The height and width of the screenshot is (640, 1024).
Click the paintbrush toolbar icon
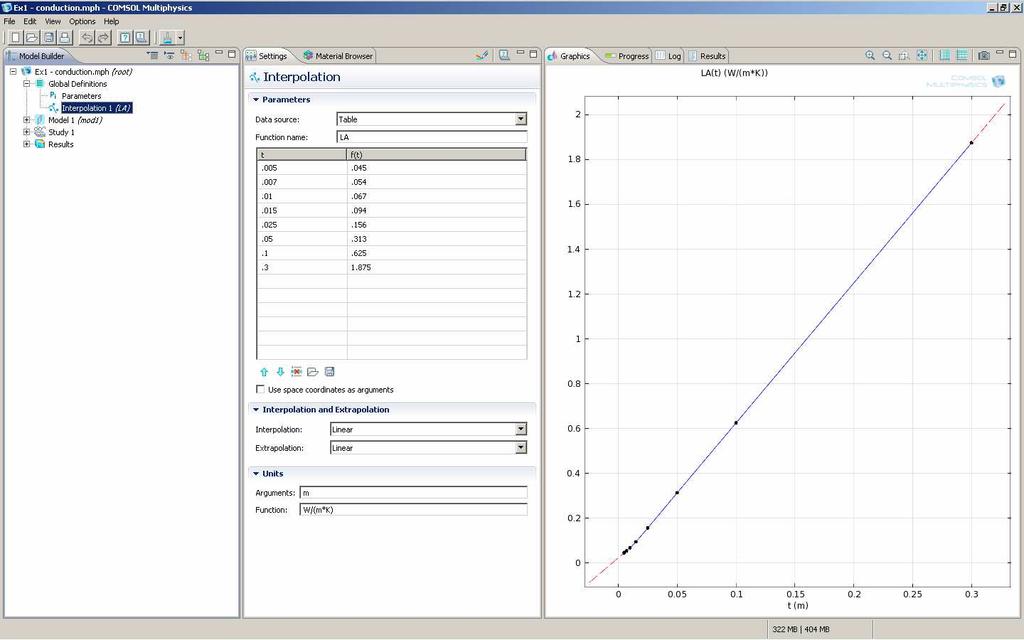[x=167, y=37]
